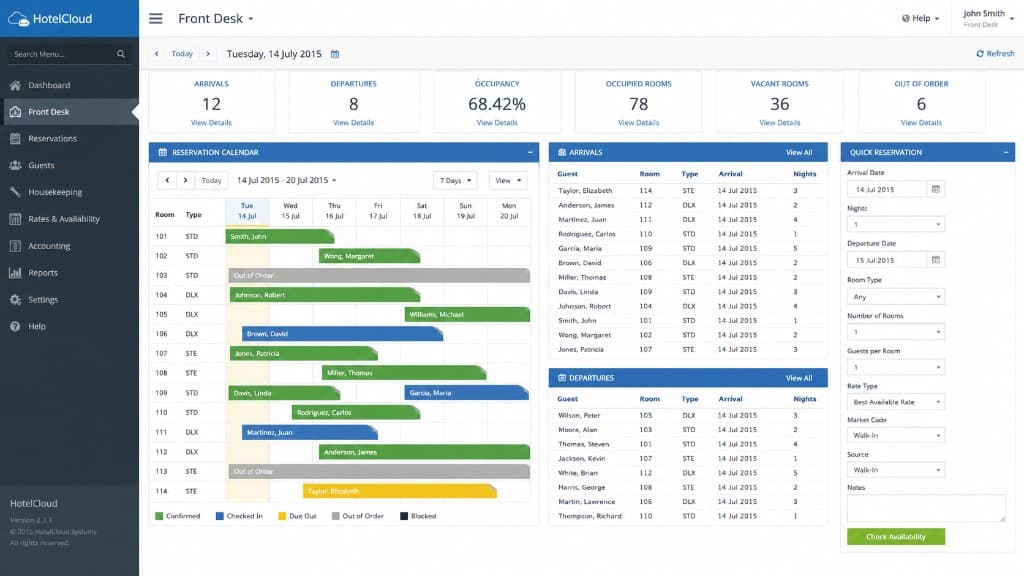
Task: Click the Due Out yellow legend swatch
Action: point(282,516)
